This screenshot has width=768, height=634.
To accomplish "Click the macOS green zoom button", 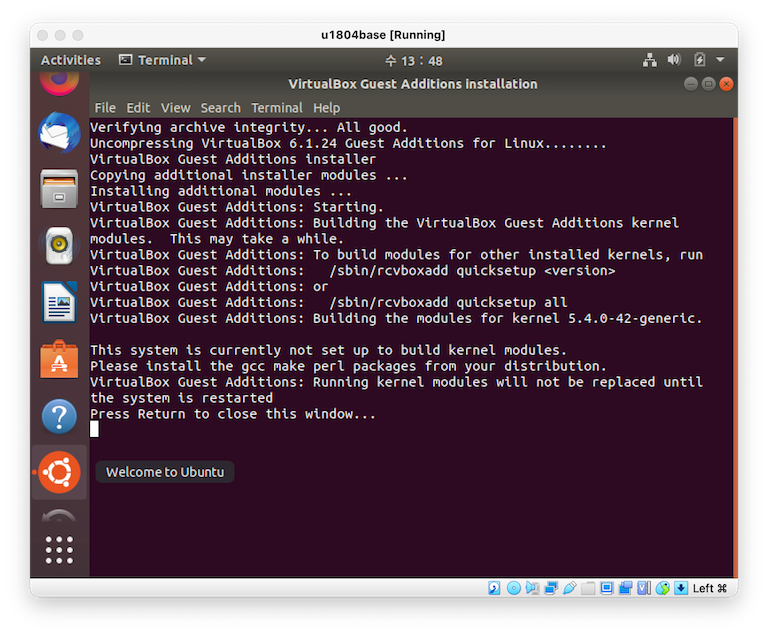I will pyautogui.click(x=78, y=35).
